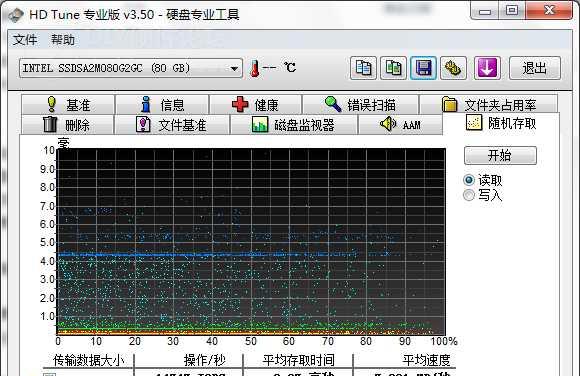Maximize the HD Tune window
The height and width of the screenshot is (376, 580).
(x=512, y=11)
